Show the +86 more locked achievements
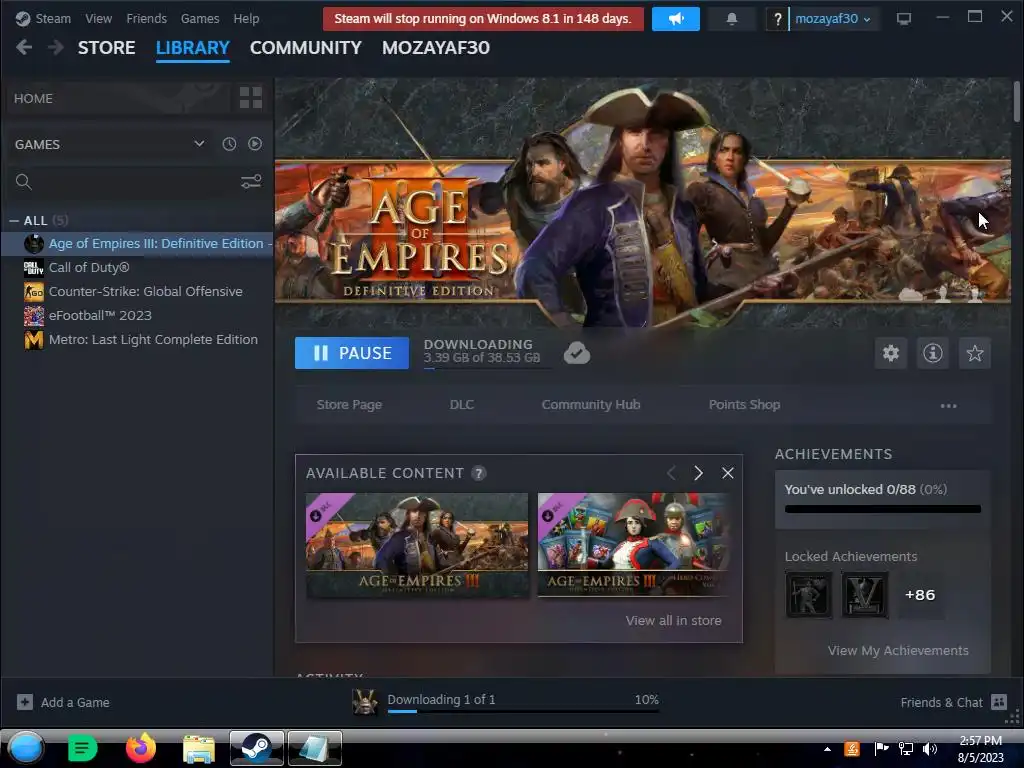1024x768 pixels. [920, 595]
